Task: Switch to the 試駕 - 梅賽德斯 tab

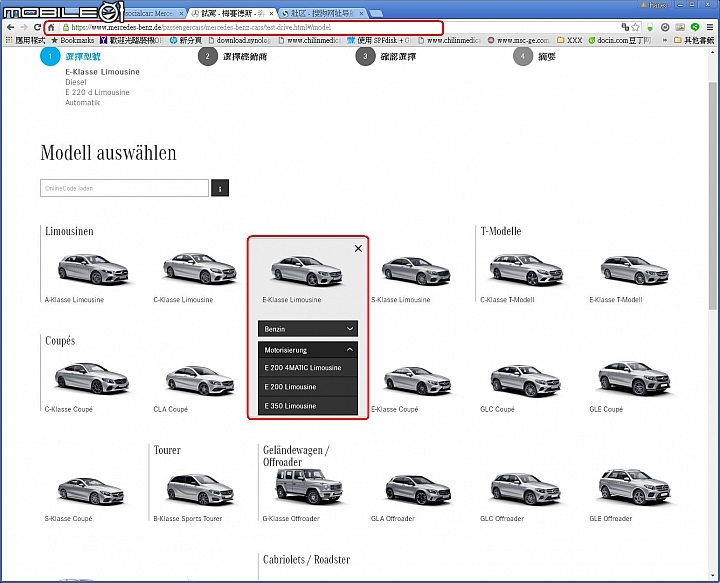Action: pyautogui.click(x=232, y=13)
